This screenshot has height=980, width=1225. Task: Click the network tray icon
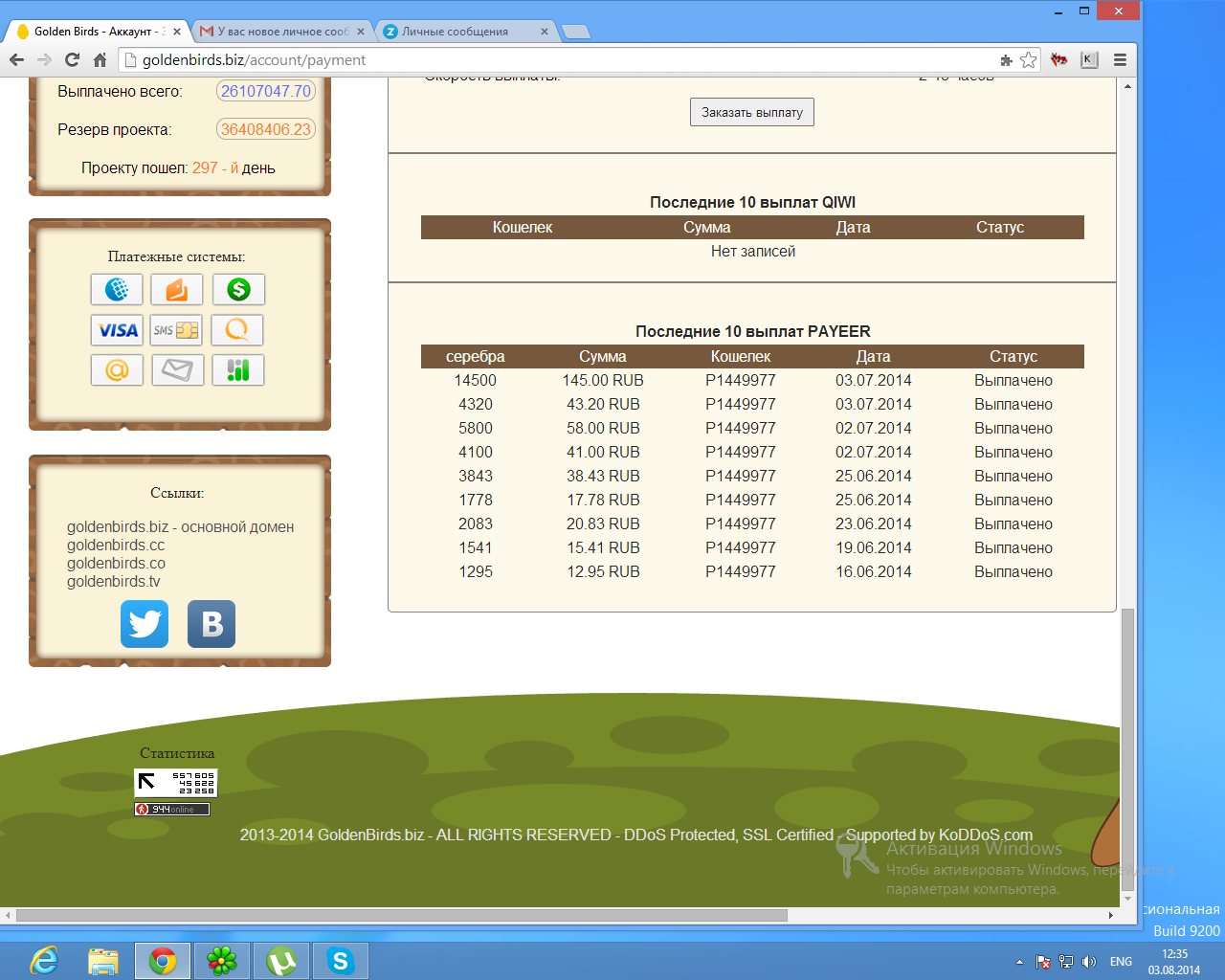coord(1066,962)
